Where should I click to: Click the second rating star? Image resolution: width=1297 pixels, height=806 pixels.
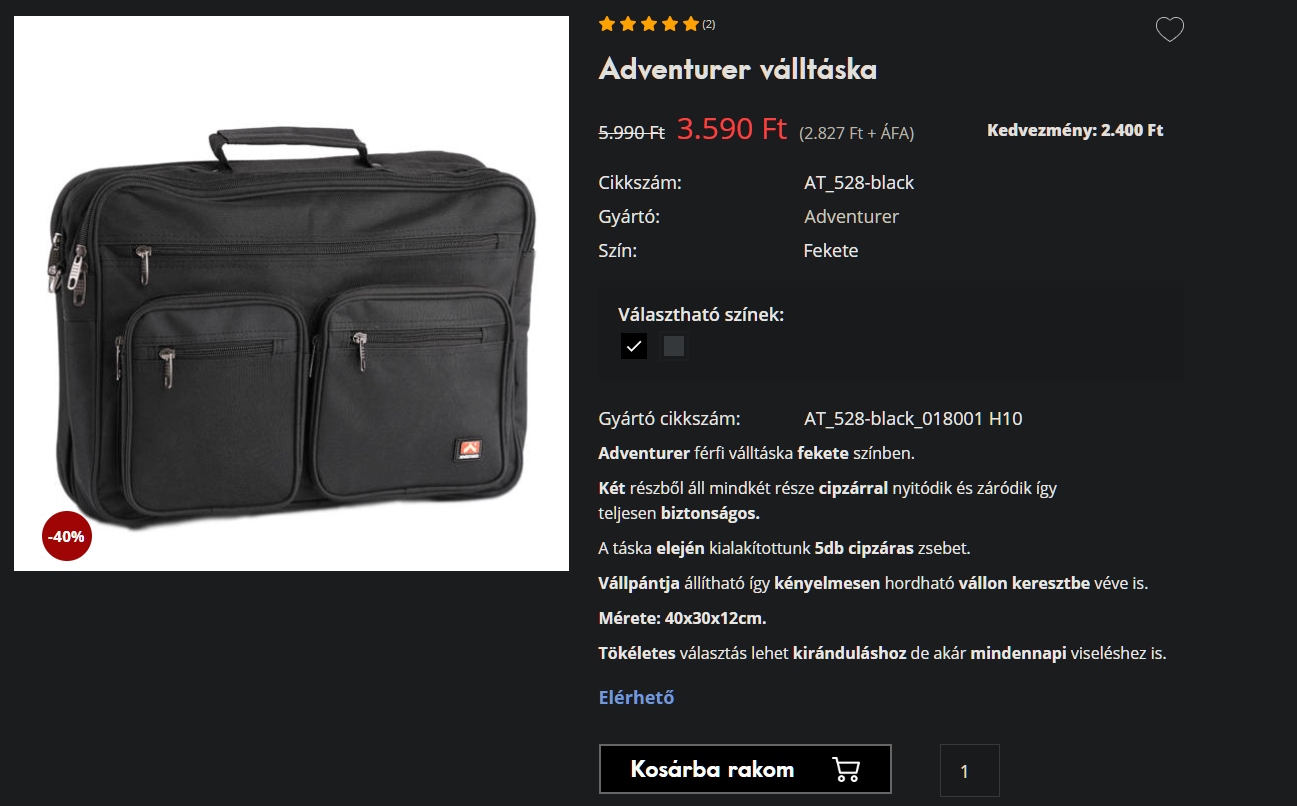tap(628, 23)
